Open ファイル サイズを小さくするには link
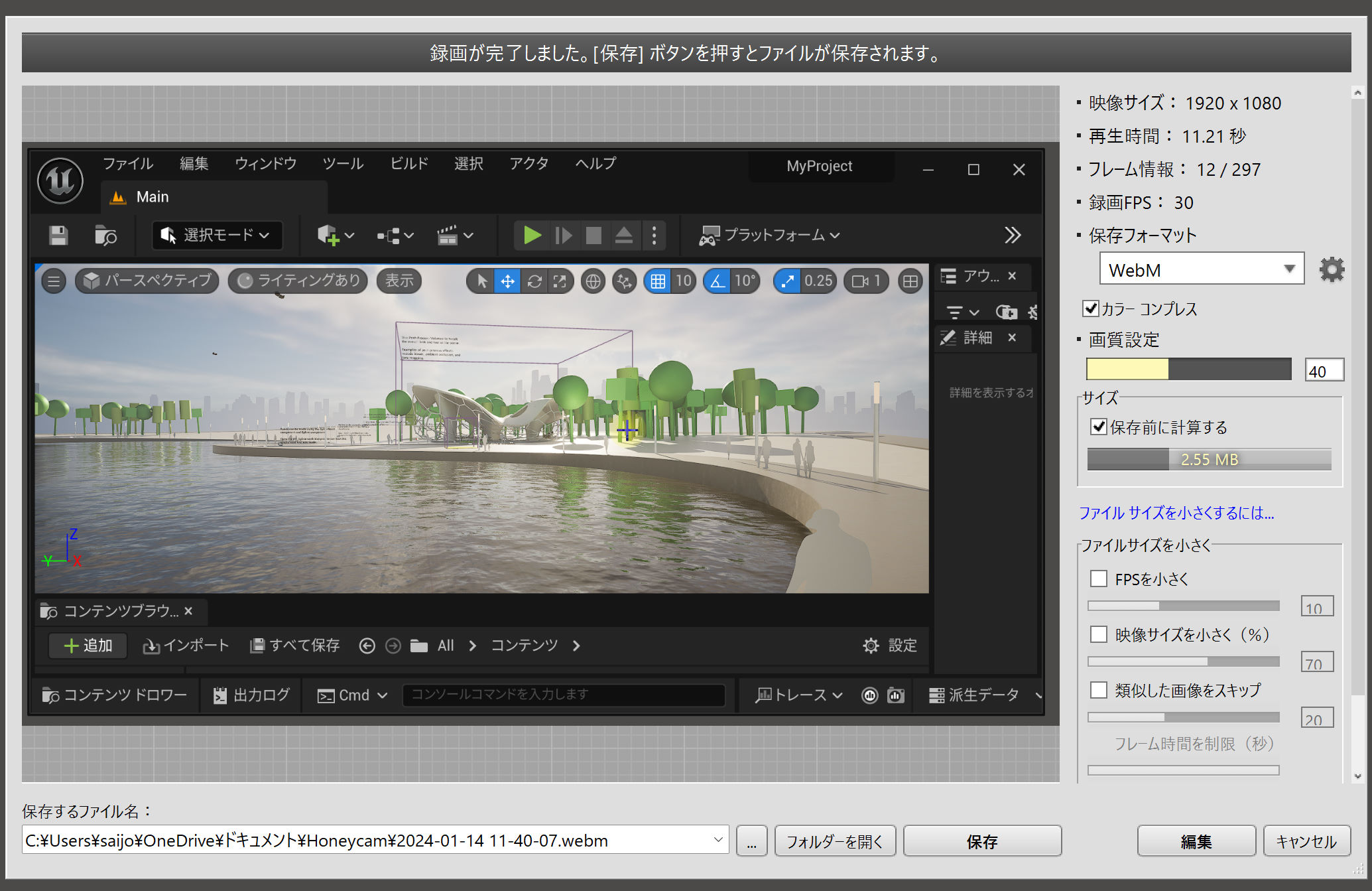 (1176, 513)
